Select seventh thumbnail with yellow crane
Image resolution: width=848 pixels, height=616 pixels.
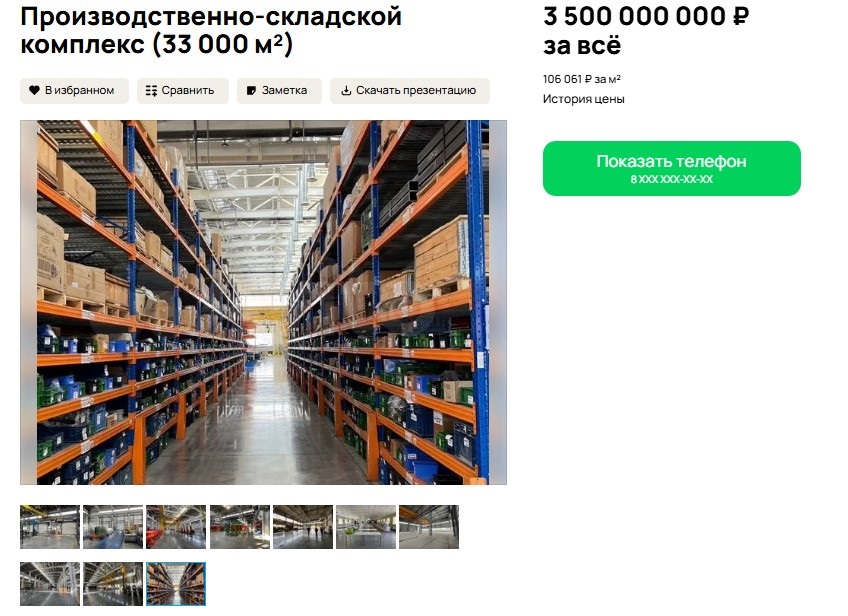pyautogui.click(x=429, y=527)
